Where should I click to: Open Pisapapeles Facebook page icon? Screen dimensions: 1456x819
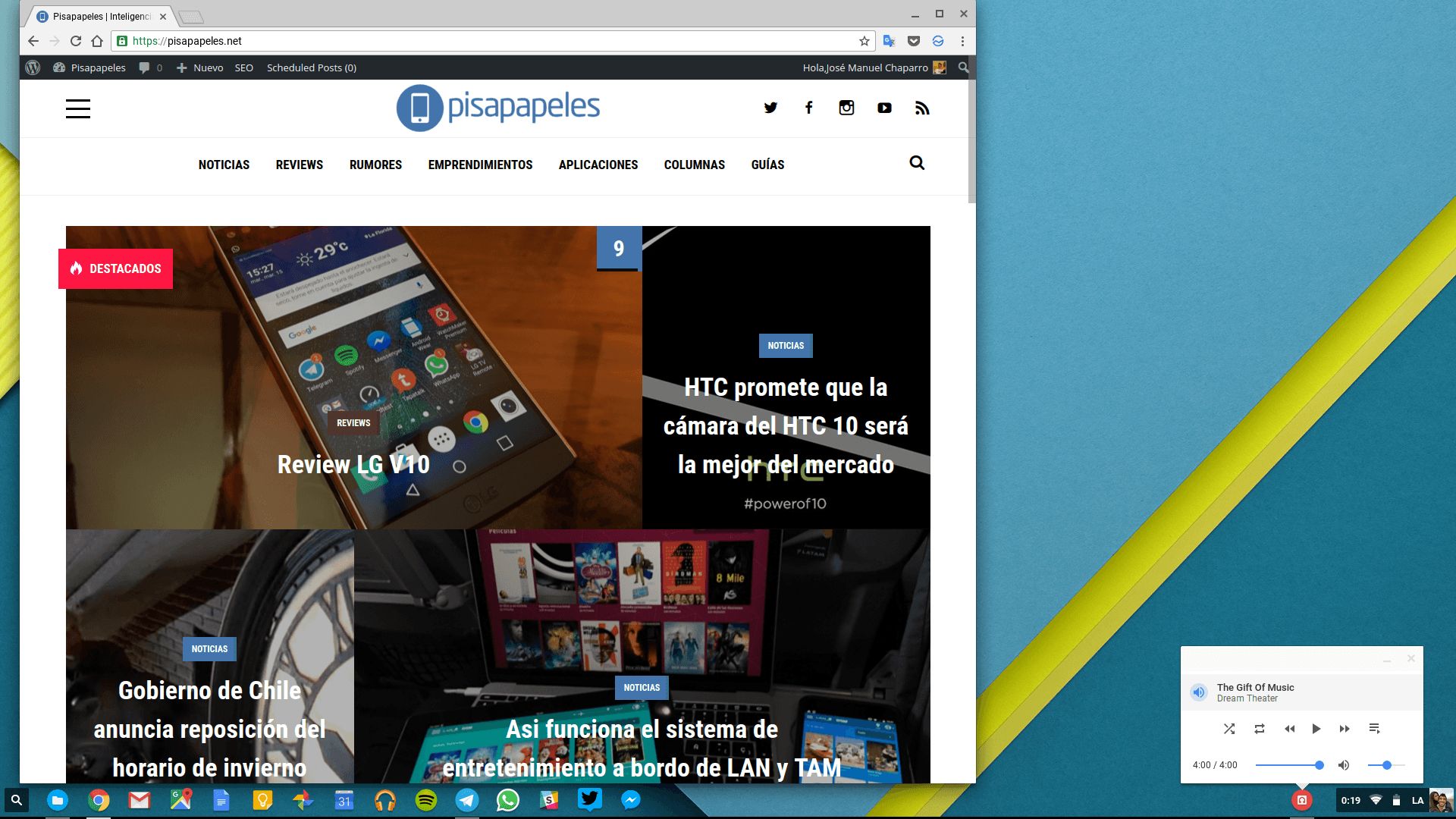click(809, 108)
